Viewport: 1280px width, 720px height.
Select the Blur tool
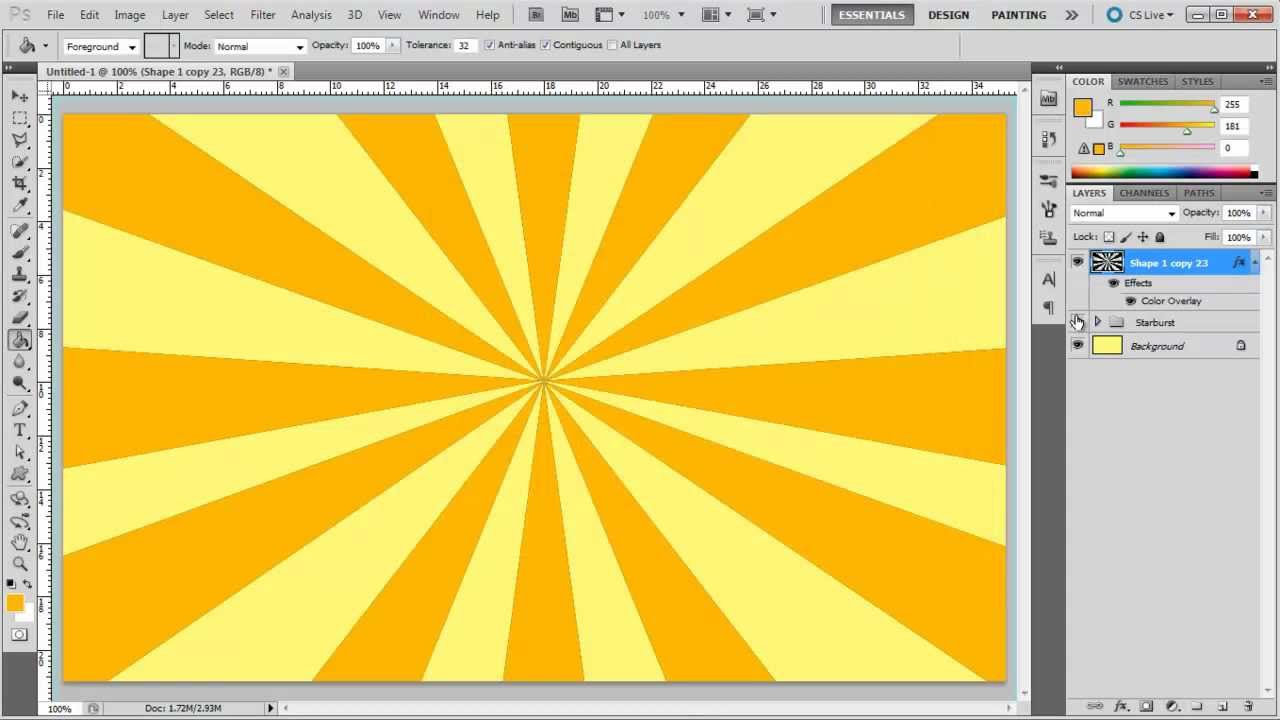click(x=20, y=362)
